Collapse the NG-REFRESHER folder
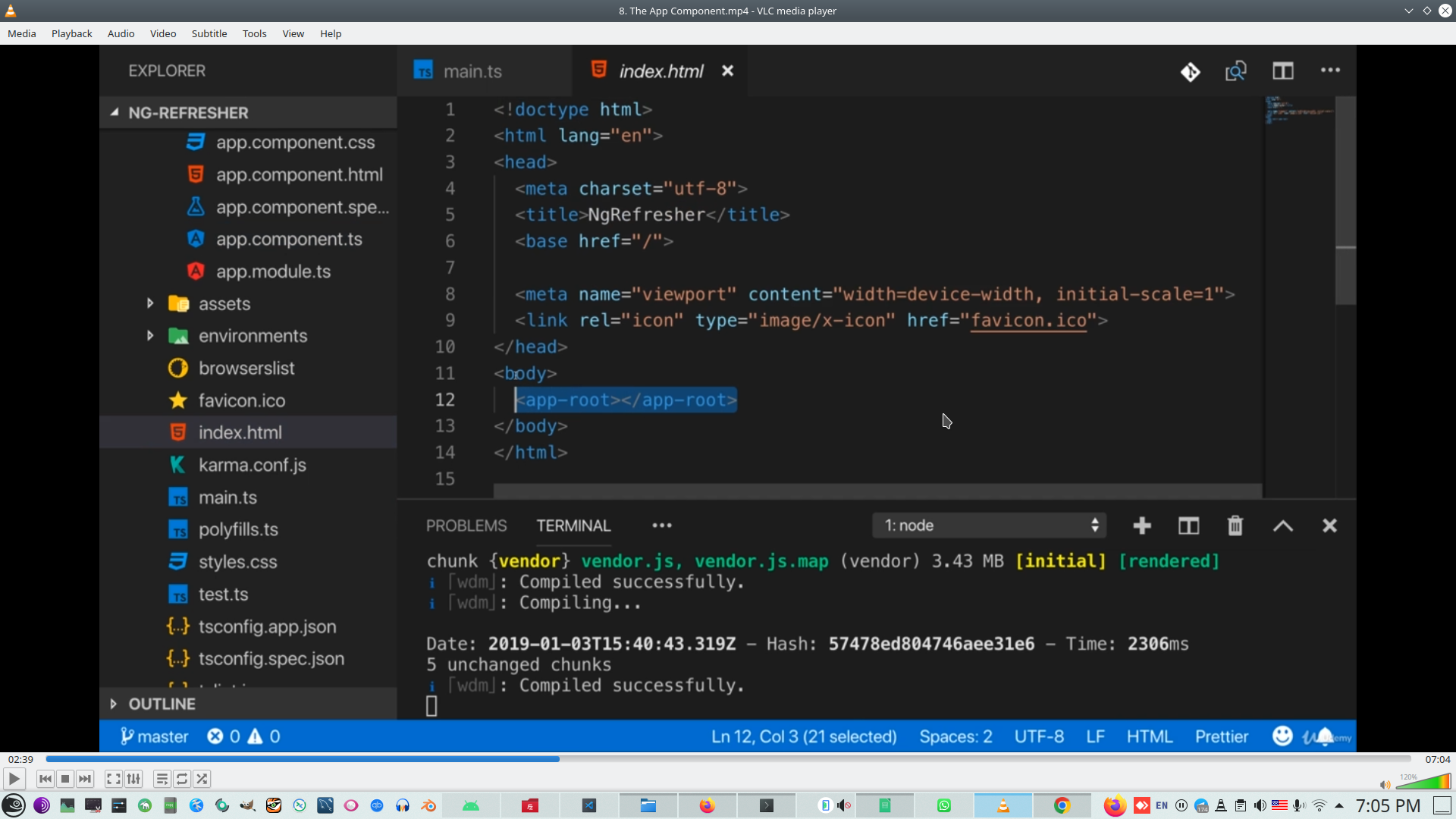The image size is (1456, 819). (114, 112)
